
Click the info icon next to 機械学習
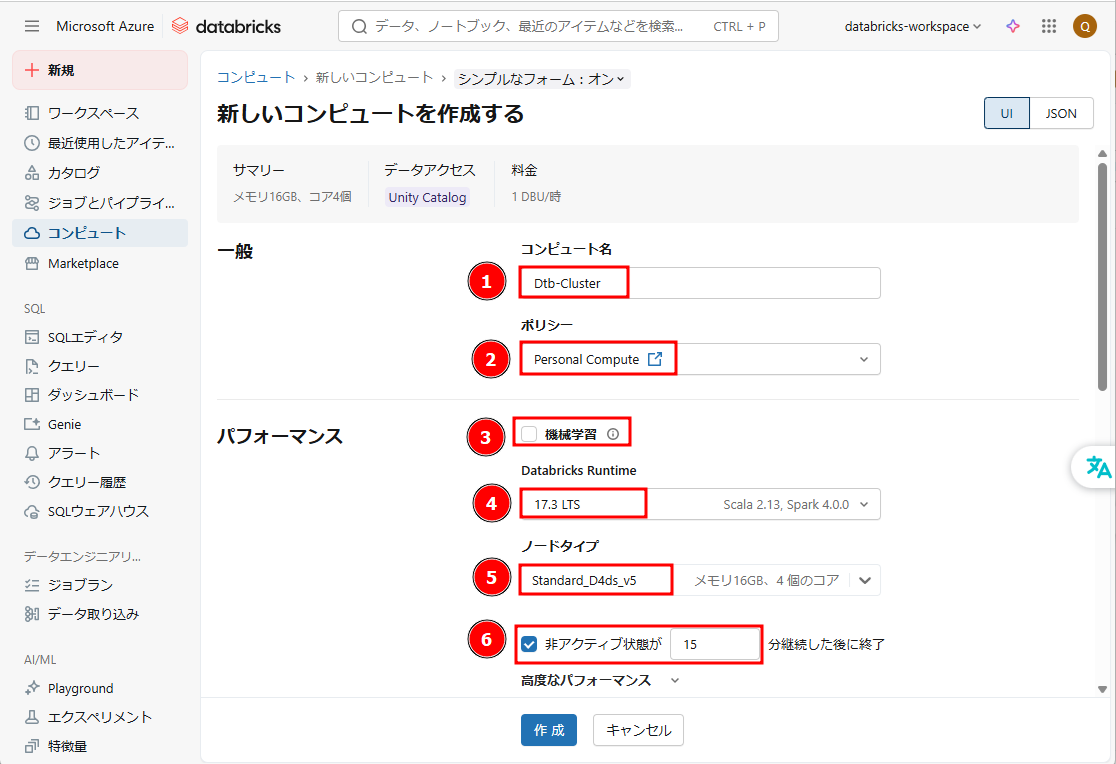pos(613,434)
